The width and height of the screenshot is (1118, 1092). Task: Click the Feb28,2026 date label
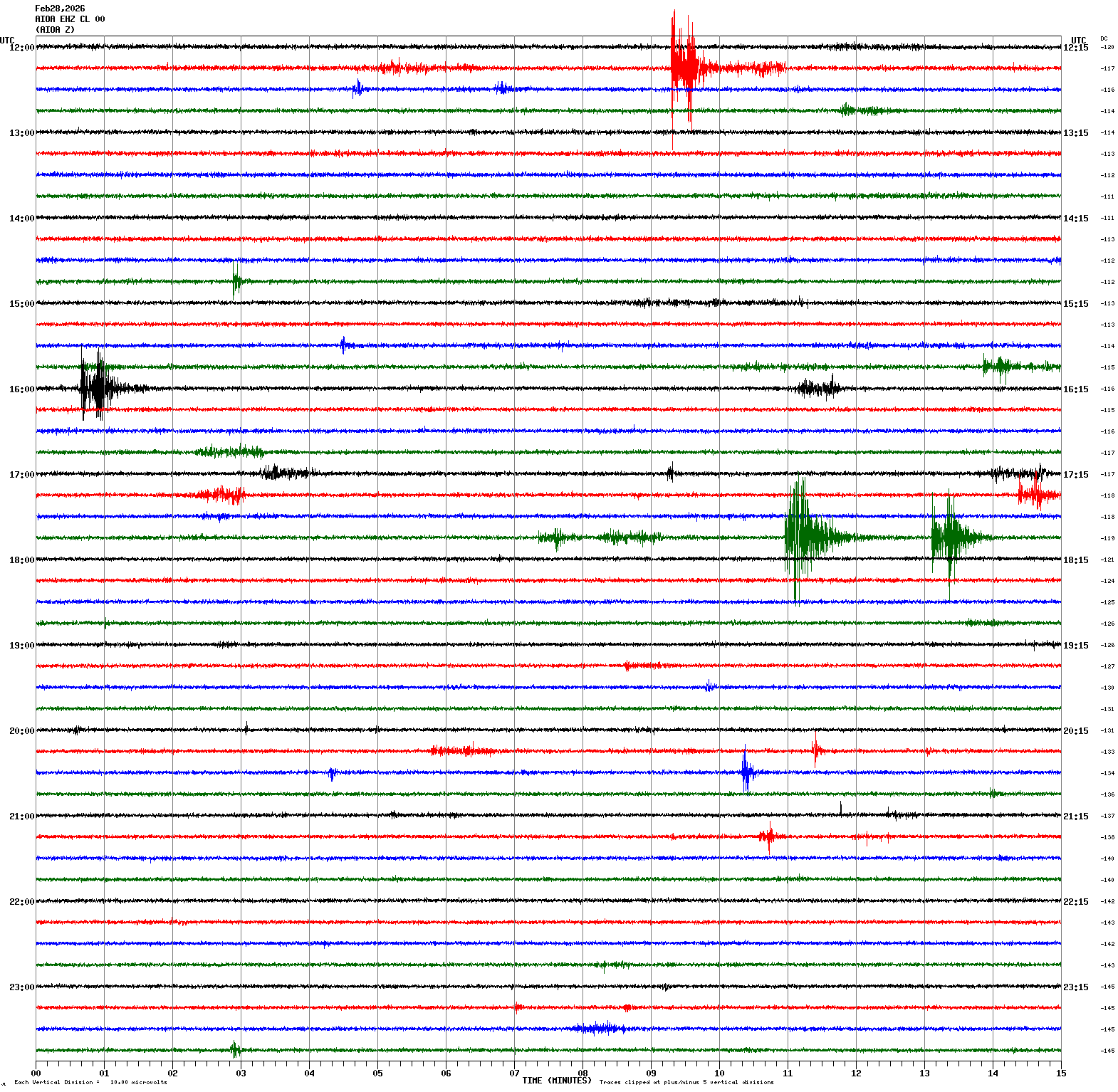click(60, 9)
